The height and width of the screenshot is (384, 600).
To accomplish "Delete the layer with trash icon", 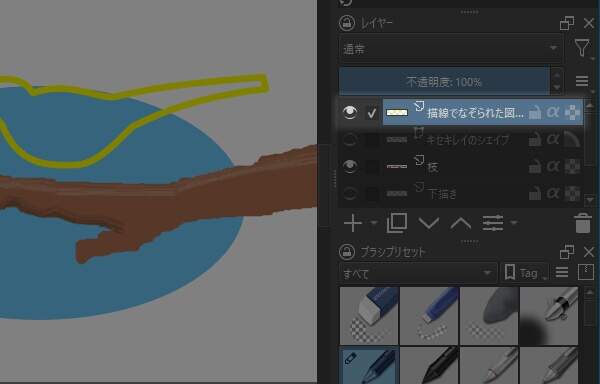I will (583, 223).
